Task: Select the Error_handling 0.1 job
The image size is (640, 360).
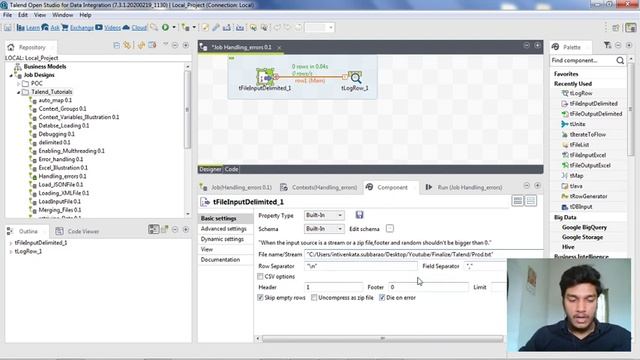Action: [60, 159]
